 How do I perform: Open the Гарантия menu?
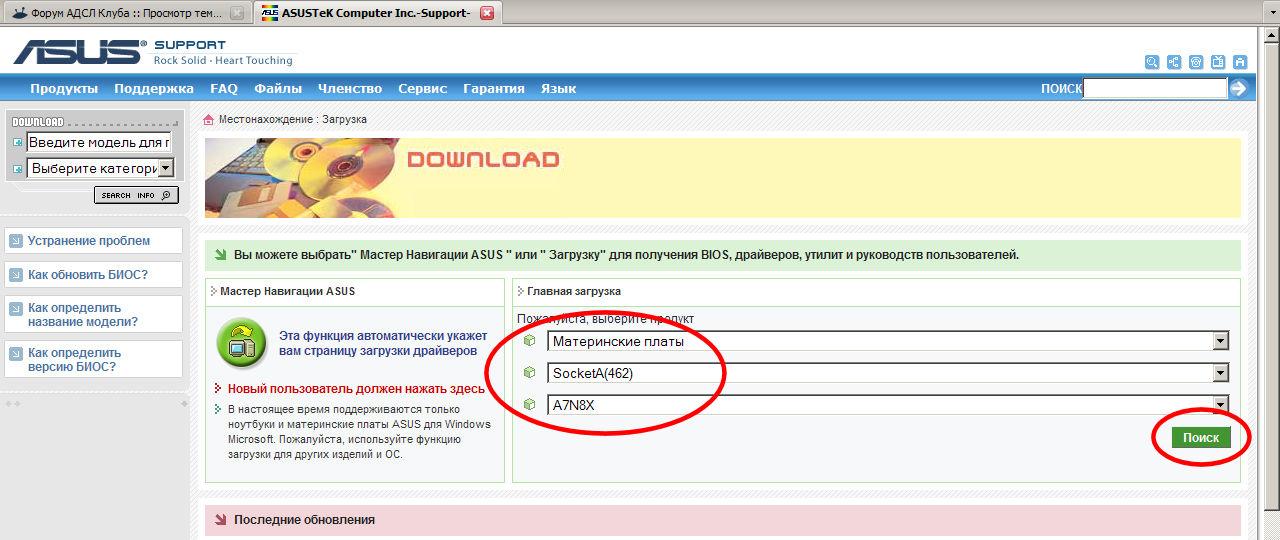494,88
